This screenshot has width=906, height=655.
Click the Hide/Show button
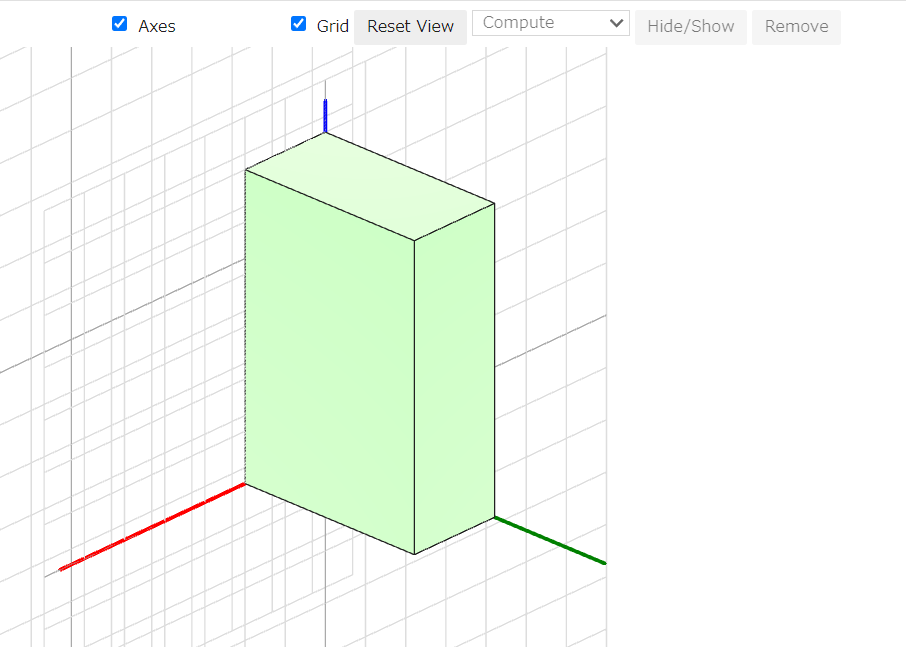click(690, 27)
